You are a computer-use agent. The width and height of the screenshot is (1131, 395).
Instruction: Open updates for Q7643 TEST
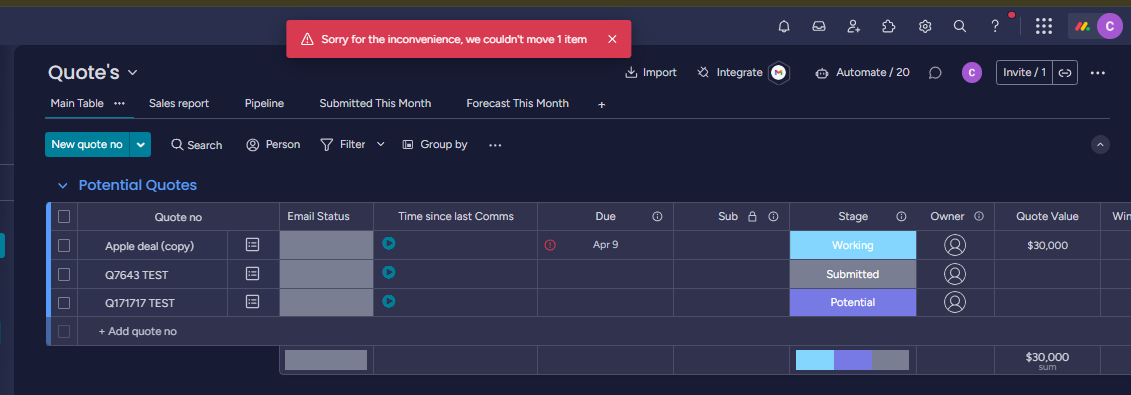tap(252, 273)
